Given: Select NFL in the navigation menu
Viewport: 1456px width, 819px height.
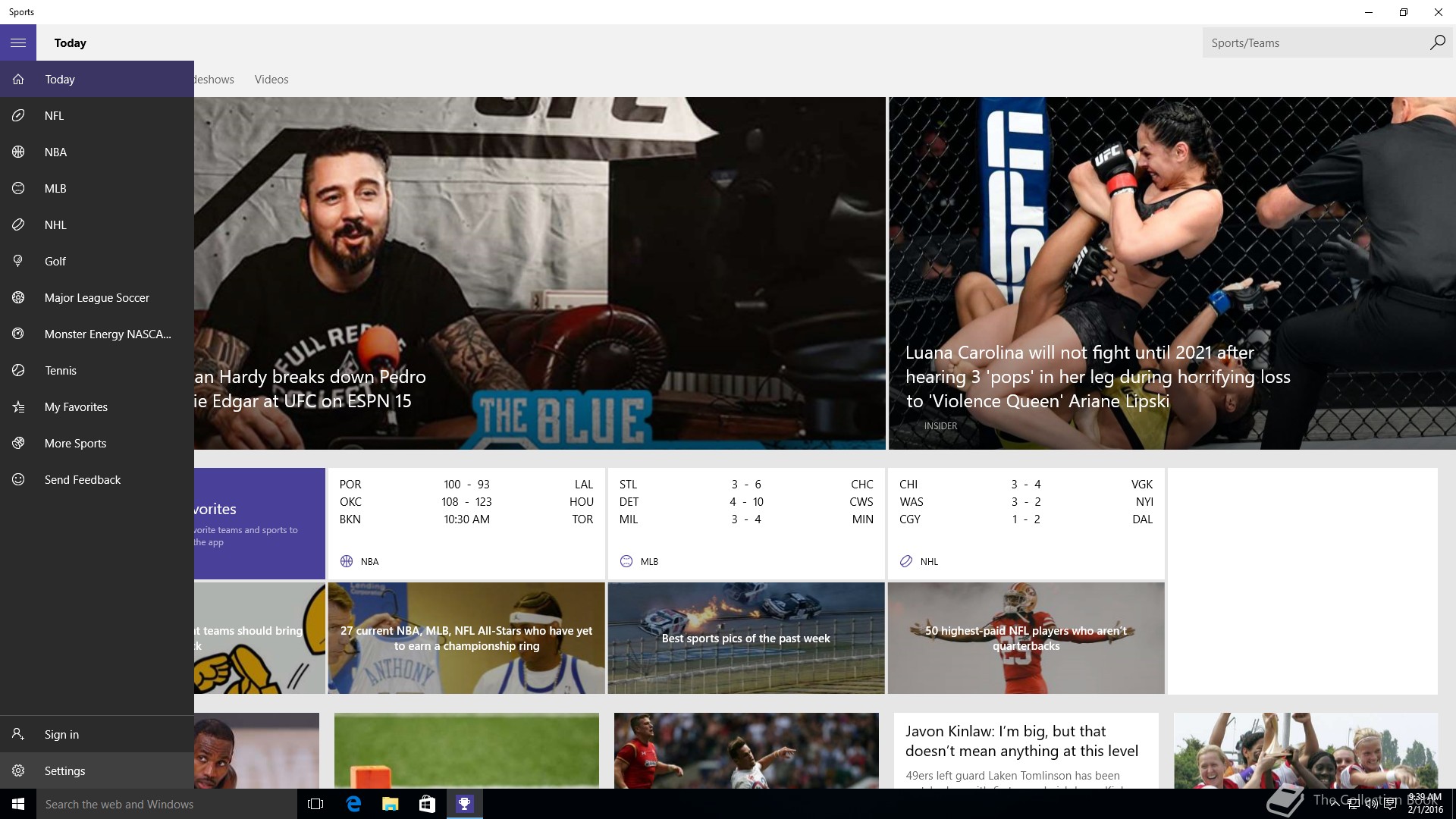Looking at the screenshot, I should click(x=97, y=115).
